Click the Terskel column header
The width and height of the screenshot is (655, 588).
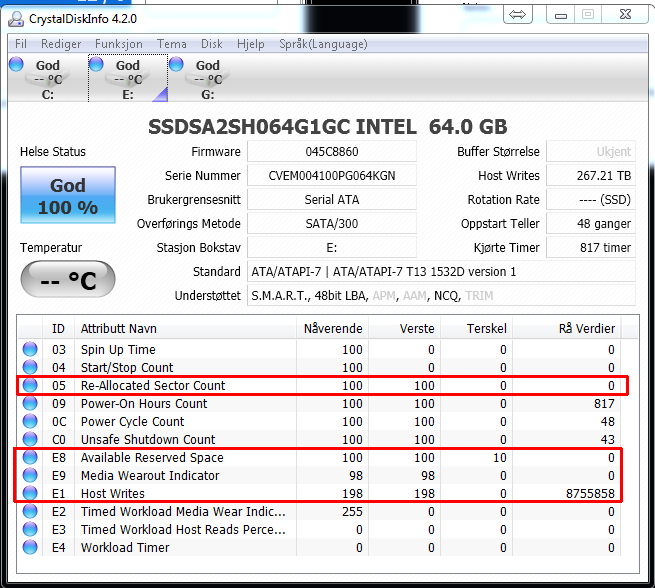(477, 328)
